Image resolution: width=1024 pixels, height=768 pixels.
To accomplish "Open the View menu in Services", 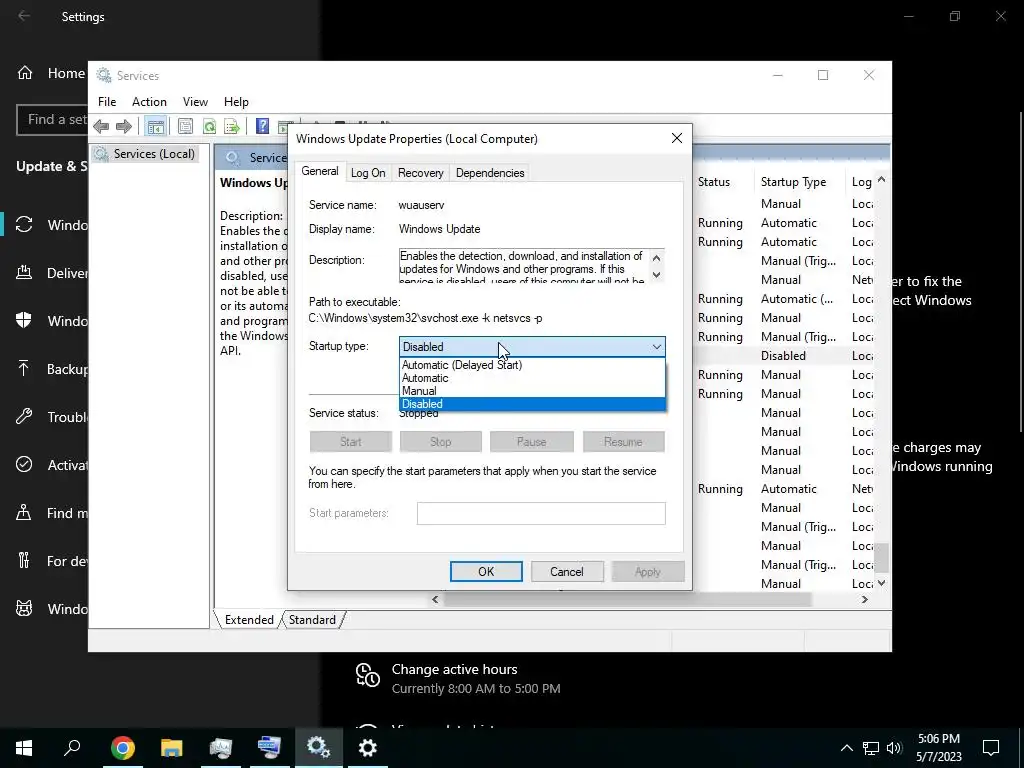I will pyautogui.click(x=195, y=102).
